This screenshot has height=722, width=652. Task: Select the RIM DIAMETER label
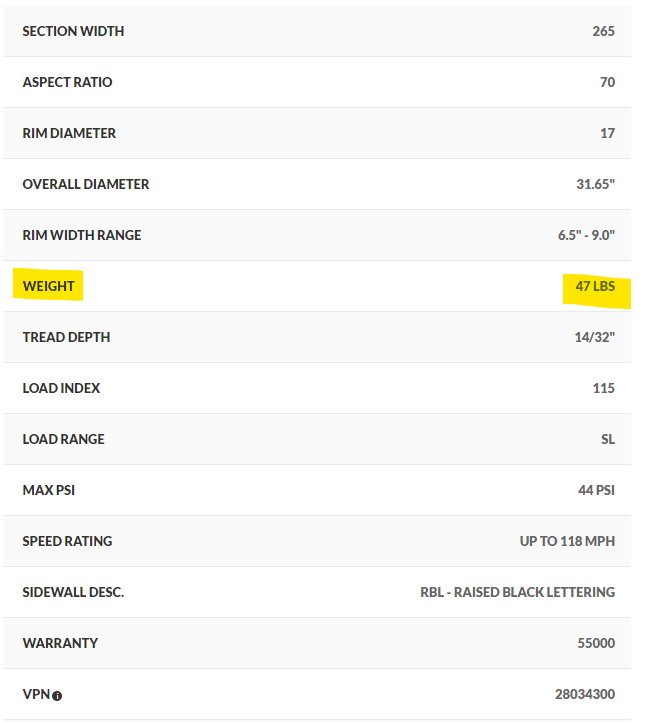coord(69,133)
